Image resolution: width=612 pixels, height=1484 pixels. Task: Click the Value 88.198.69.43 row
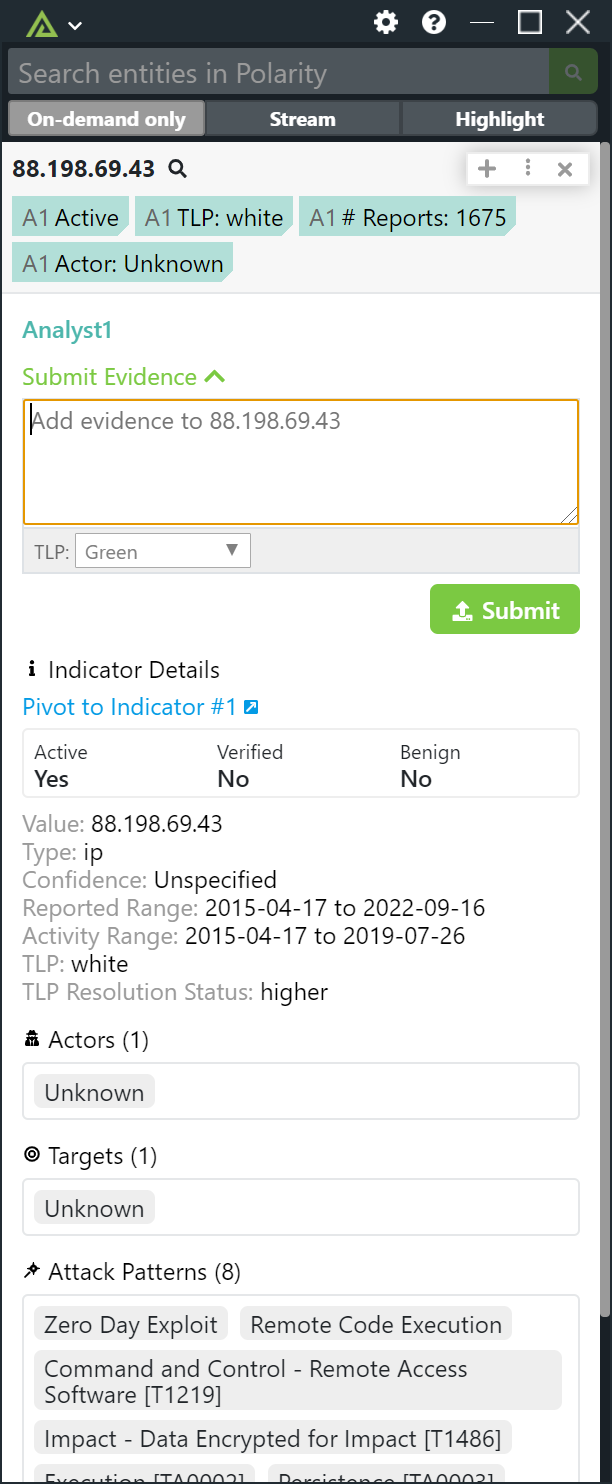point(122,824)
